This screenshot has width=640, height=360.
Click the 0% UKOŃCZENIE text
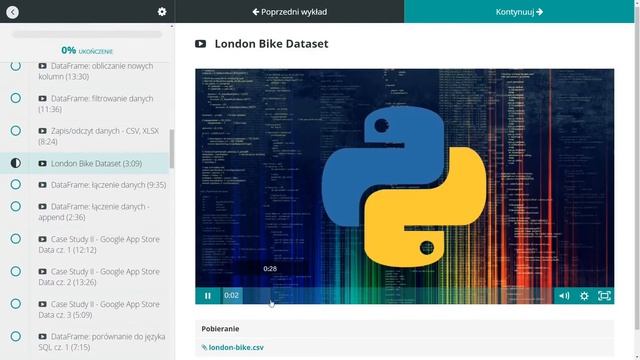coord(87,51)
